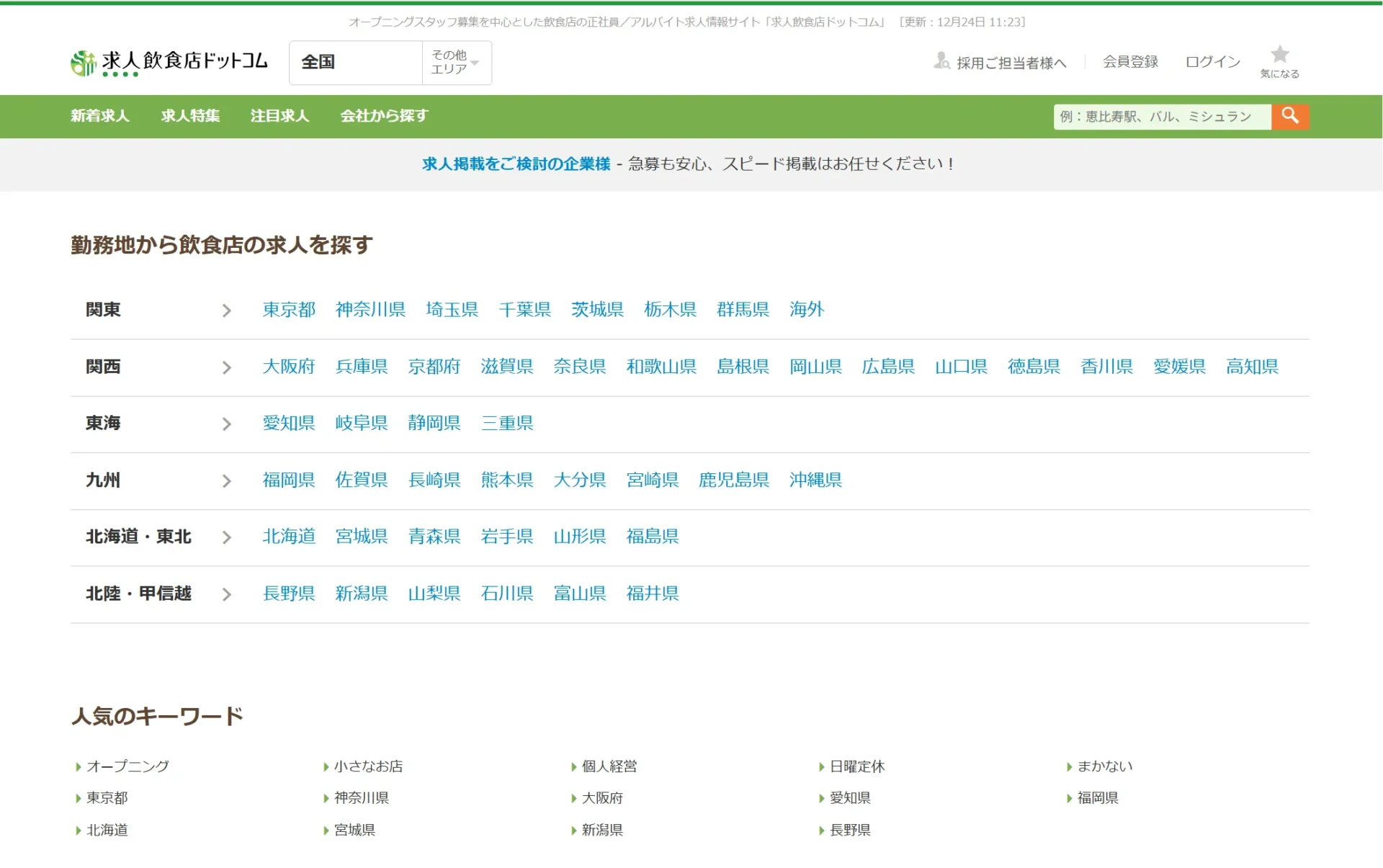Click the chevron arrow next to 関東
Screen dimensions: 1383x868
click(x=226, y=310)
